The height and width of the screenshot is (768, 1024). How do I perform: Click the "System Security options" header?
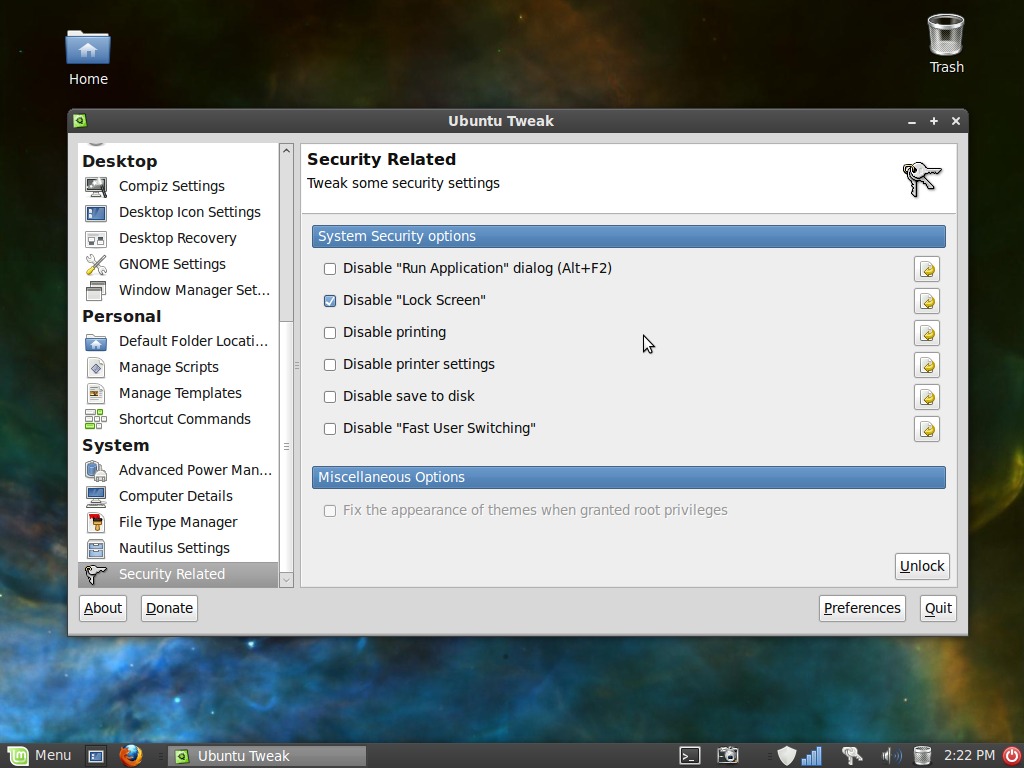[629, 236]
